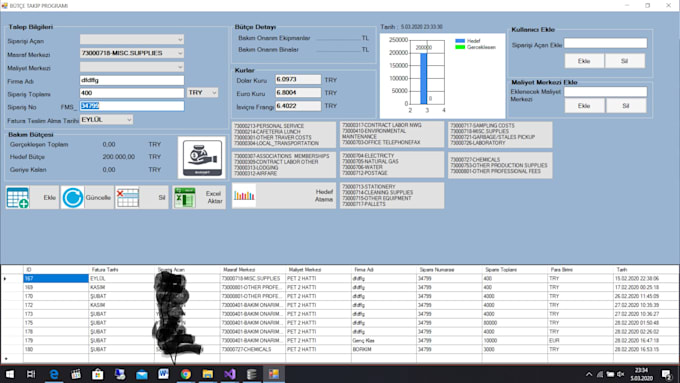Click the Sil delete-table icon

coord(128,198)
